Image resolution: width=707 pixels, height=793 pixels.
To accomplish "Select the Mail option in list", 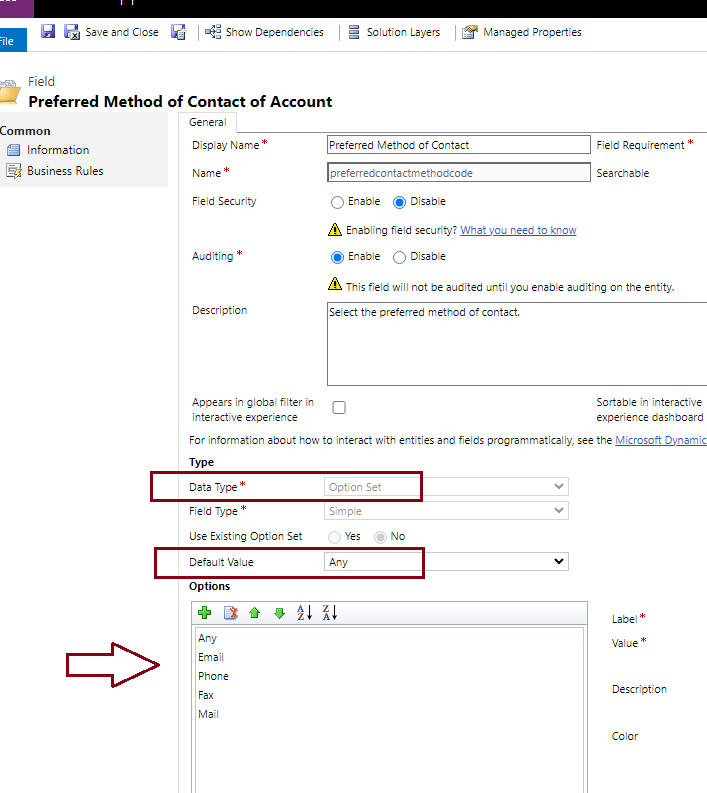I will point(208,714).
